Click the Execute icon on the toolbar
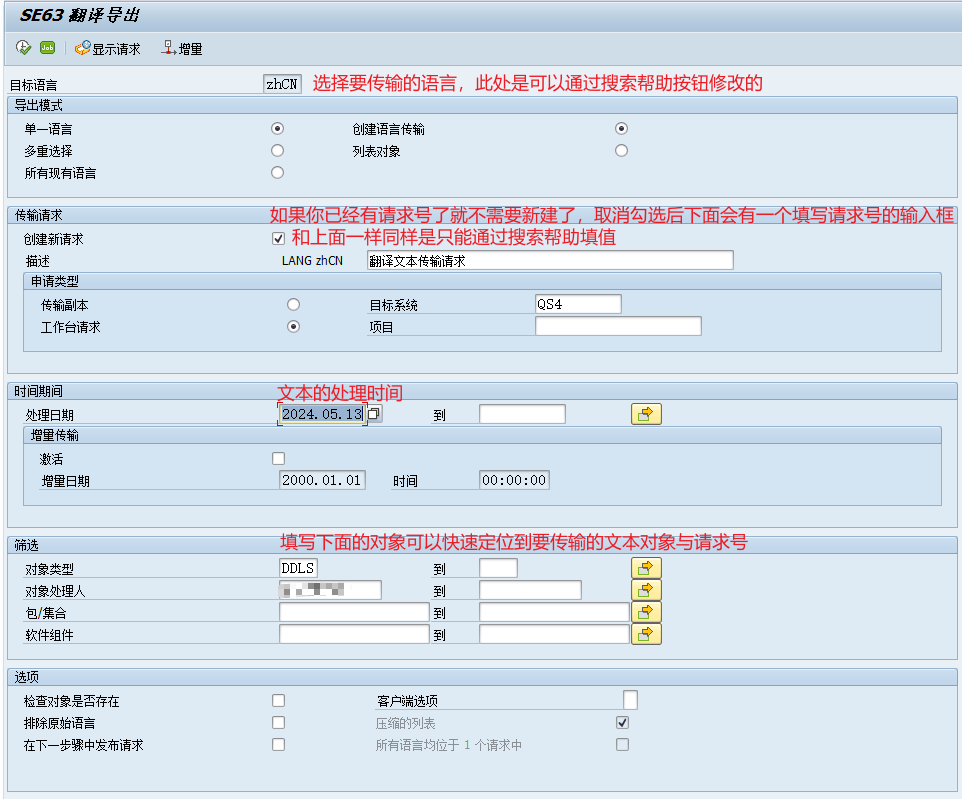The image size is (962, 799). click(x=22, y=46)
